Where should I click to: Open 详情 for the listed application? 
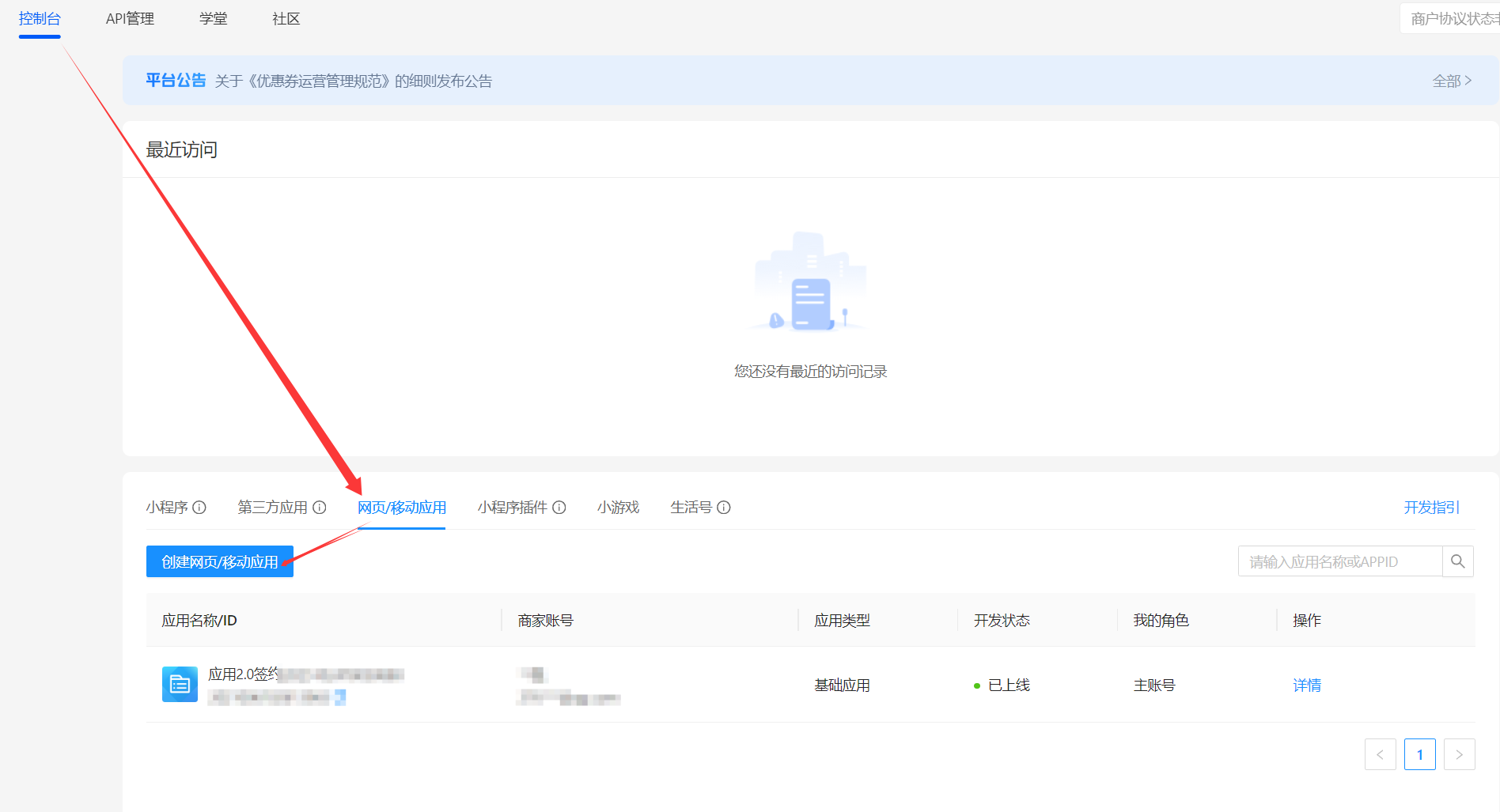[x=1307, y=685]
